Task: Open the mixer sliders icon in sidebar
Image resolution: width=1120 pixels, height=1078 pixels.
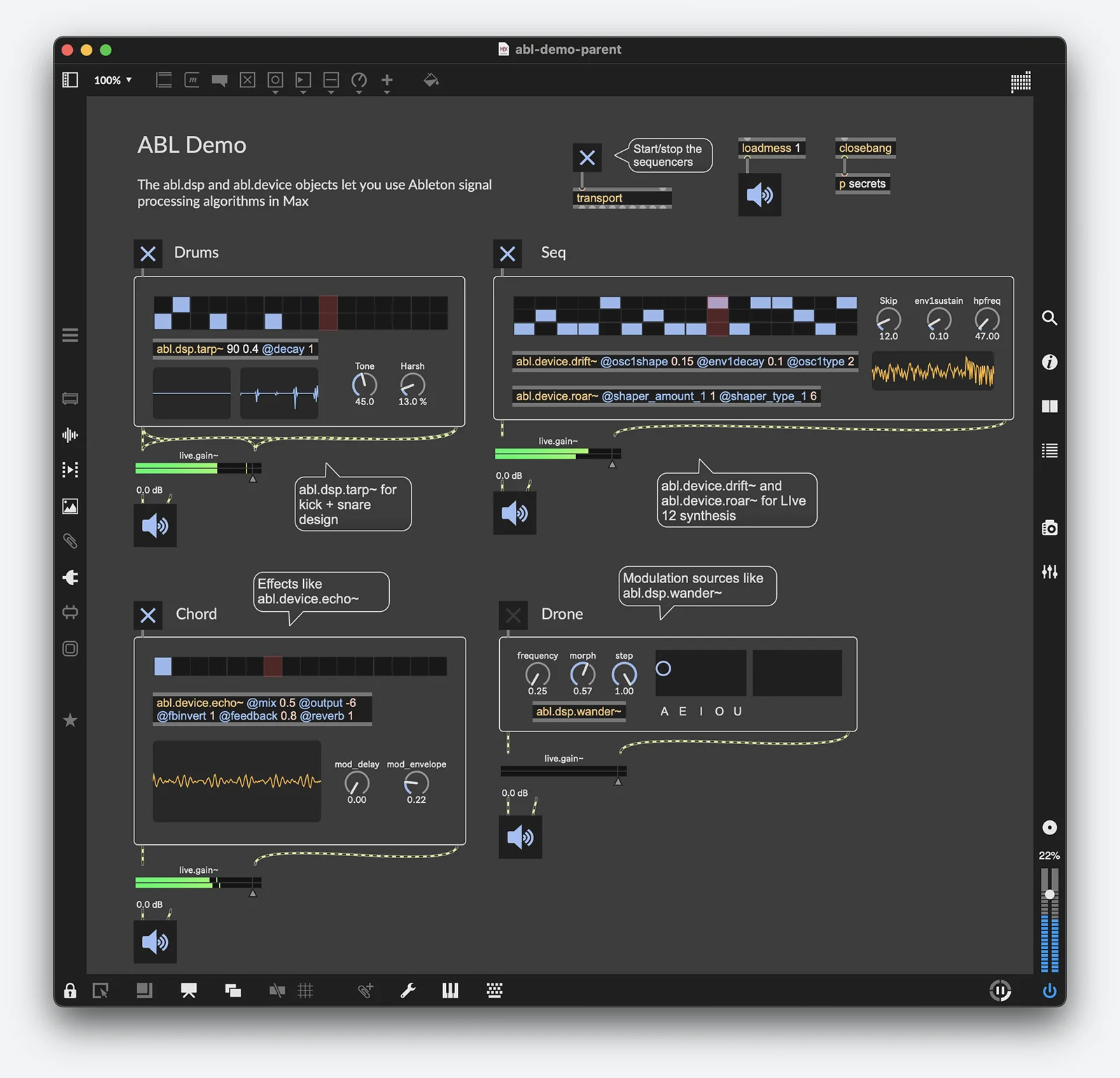Action: (1049, 572)
